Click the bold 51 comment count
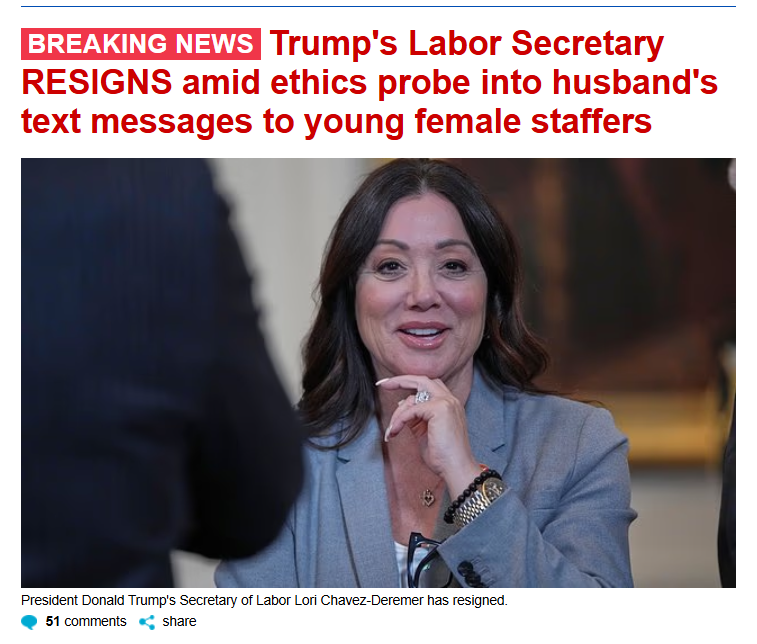The height and width of the screenshot is (644, 757). coord(53,621)
